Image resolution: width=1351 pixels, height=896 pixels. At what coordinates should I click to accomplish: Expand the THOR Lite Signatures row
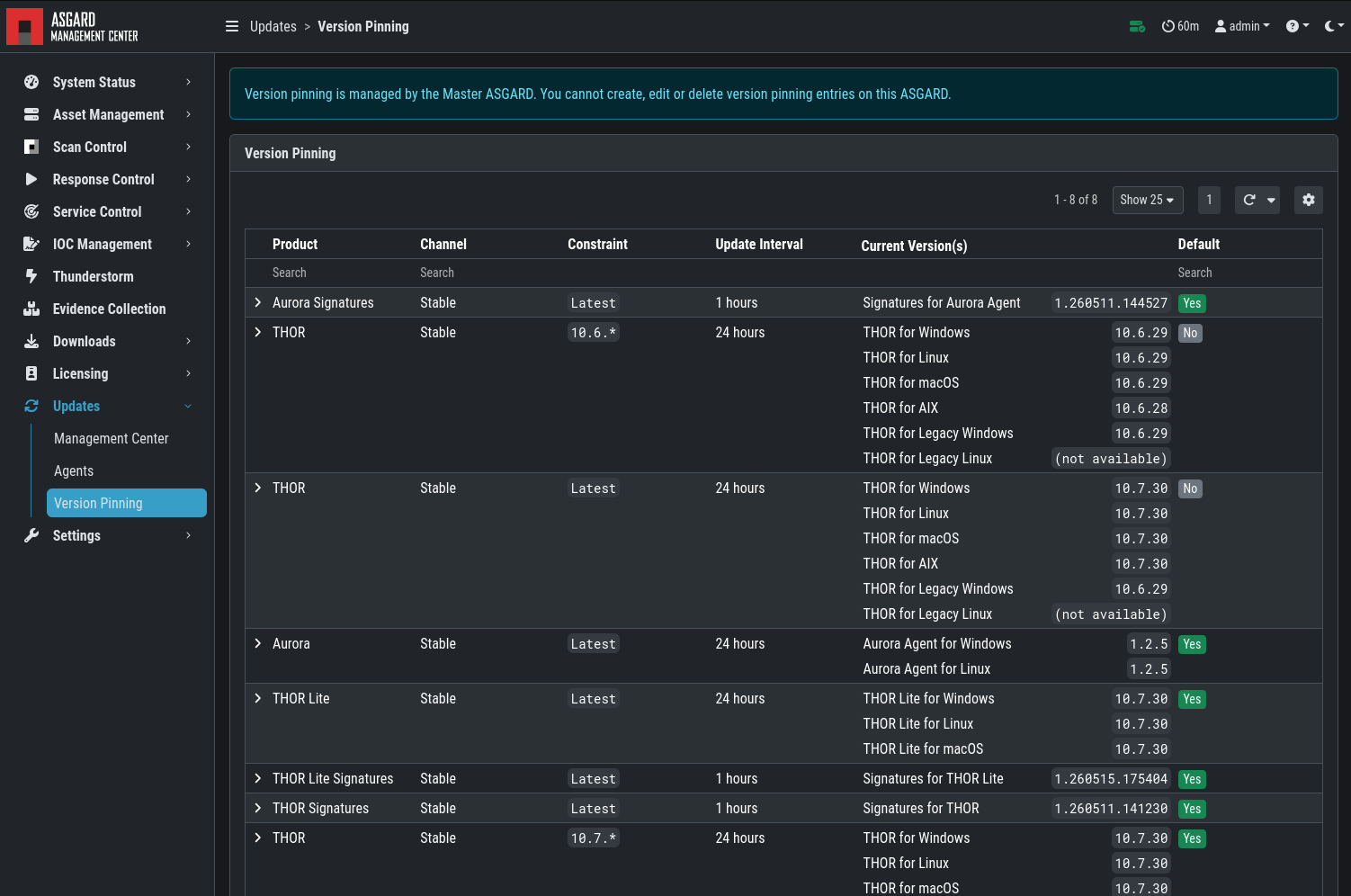[x=258, y=778]
